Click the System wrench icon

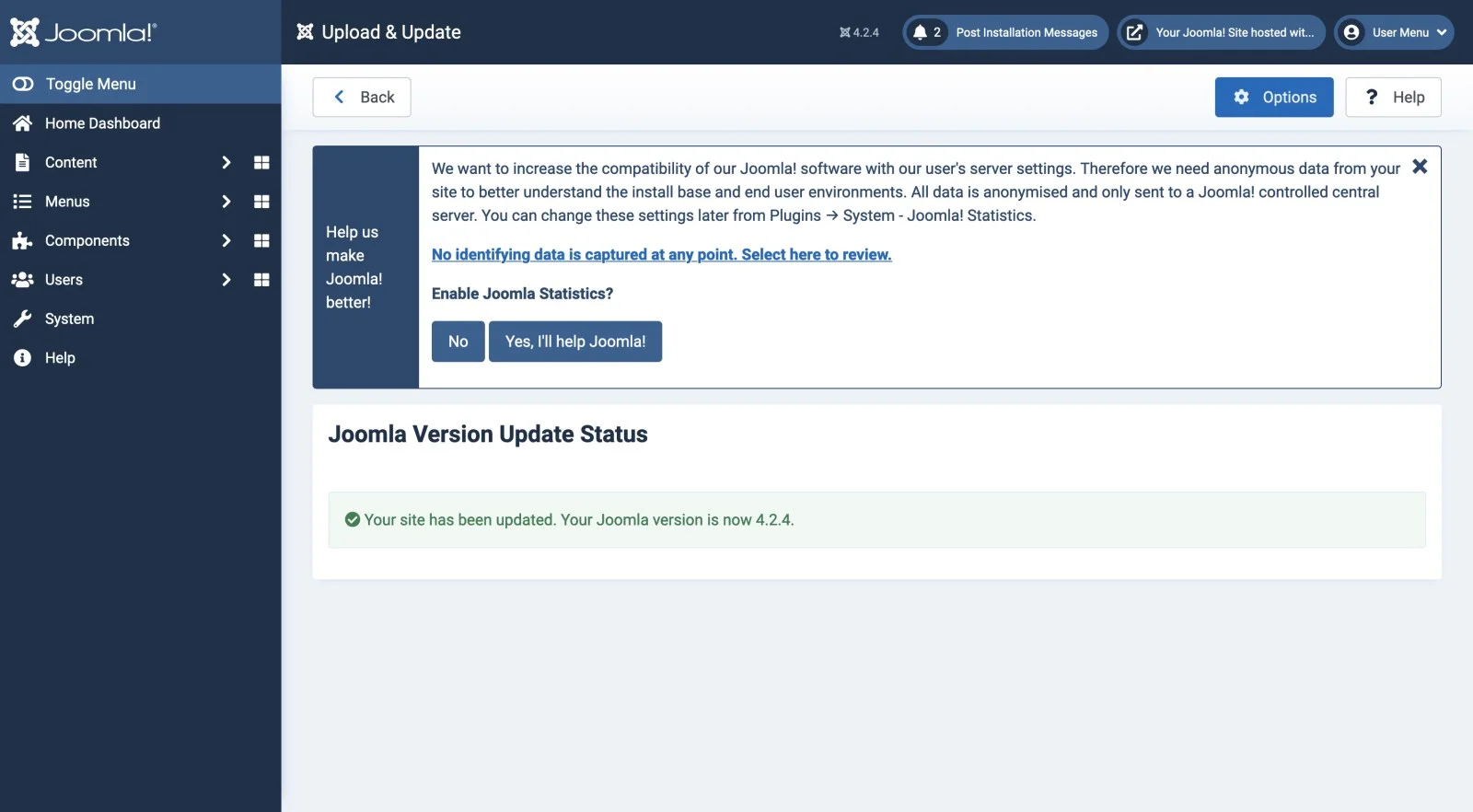point(22,319)
